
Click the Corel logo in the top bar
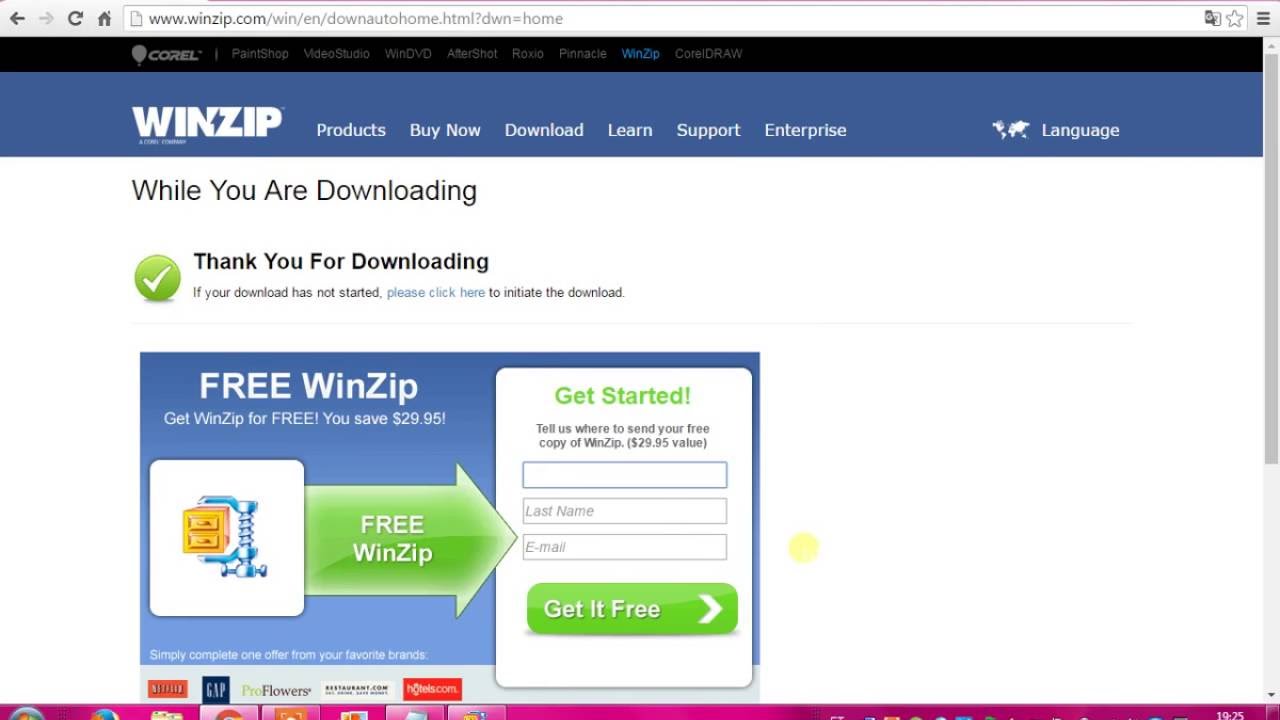pos(167,54)
